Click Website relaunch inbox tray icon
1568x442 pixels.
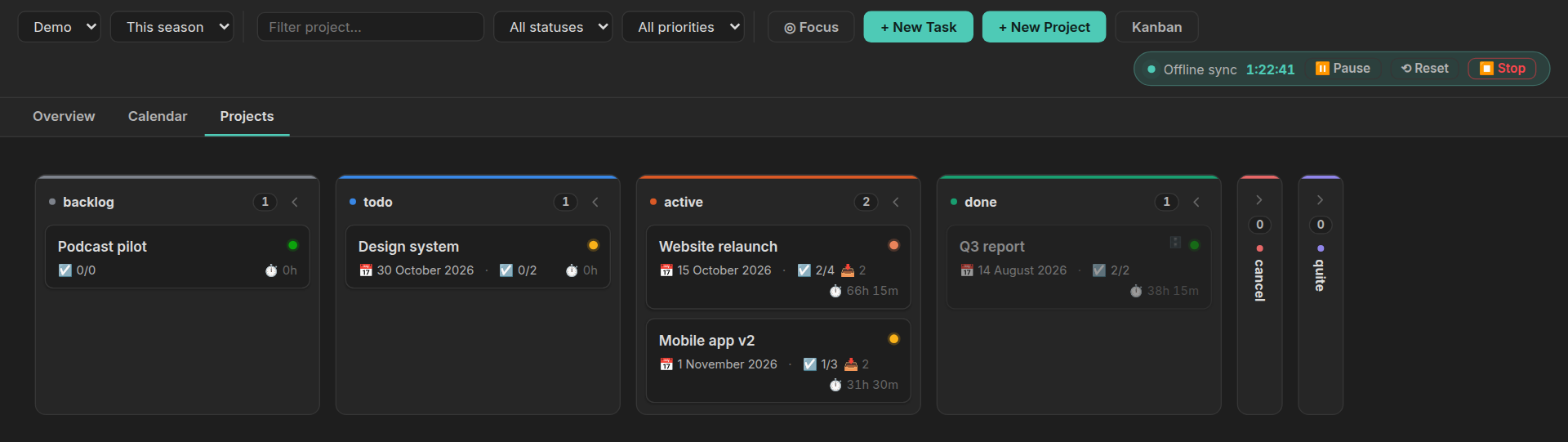coord(848,270)
